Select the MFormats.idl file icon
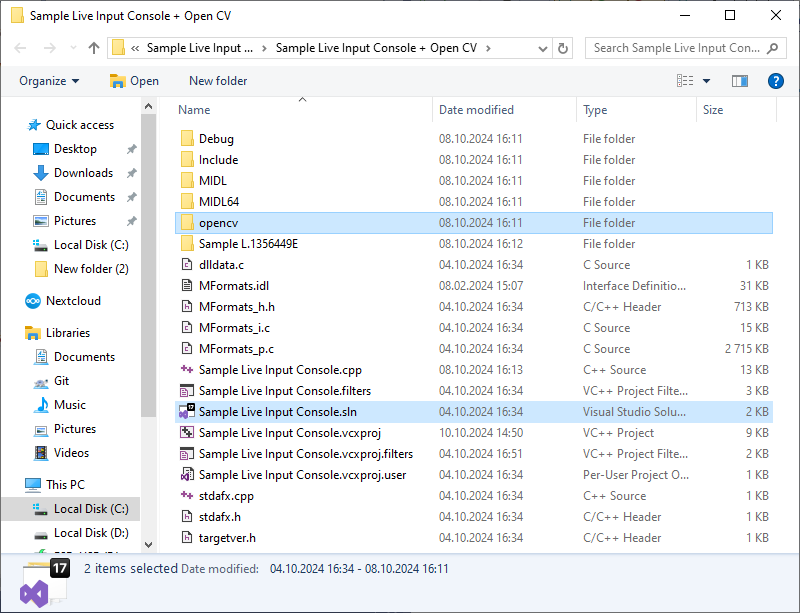The image size is (800, 613). (x=187, y=285)
